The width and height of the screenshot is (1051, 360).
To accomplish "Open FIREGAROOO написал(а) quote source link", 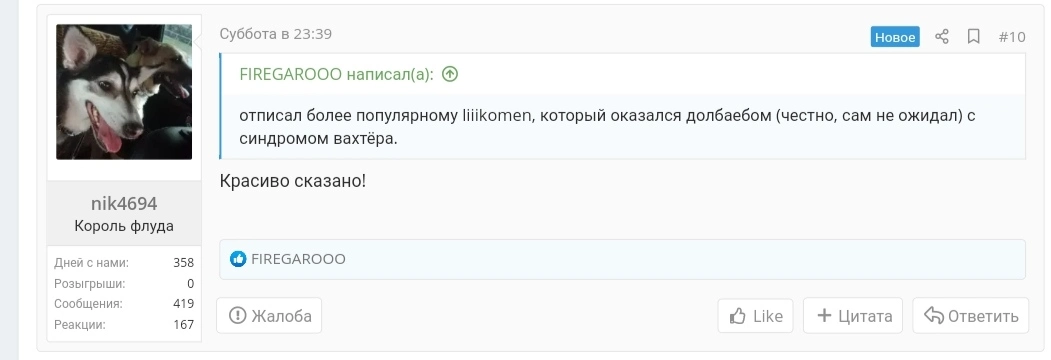I will click(336, 74).
